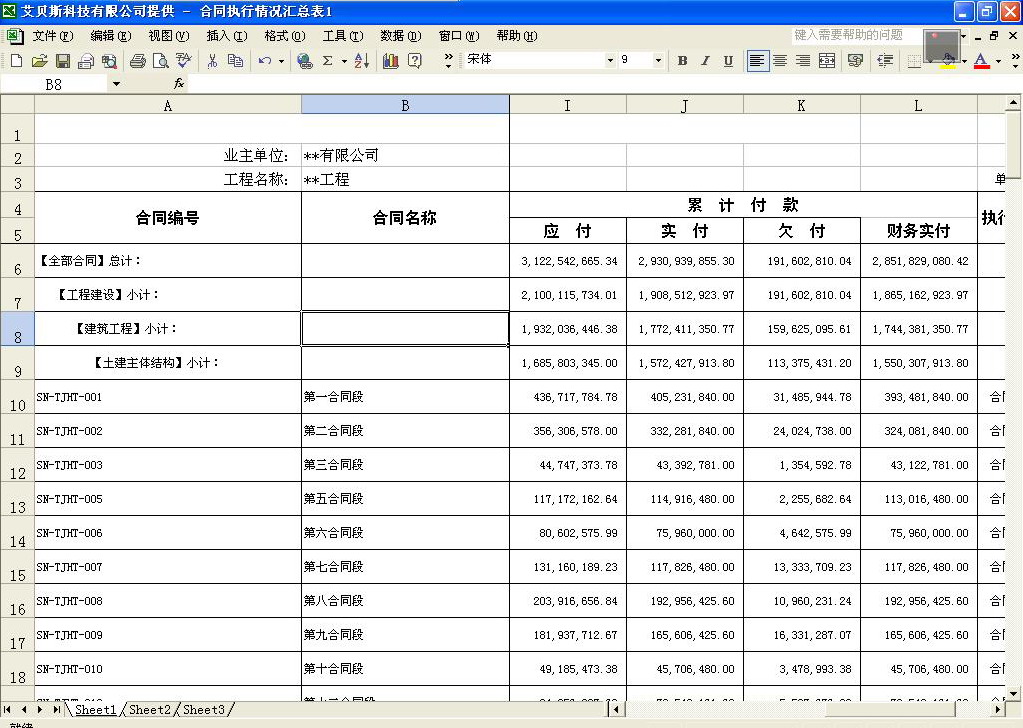Click the AutoSum sigma icon

point(328,61)
